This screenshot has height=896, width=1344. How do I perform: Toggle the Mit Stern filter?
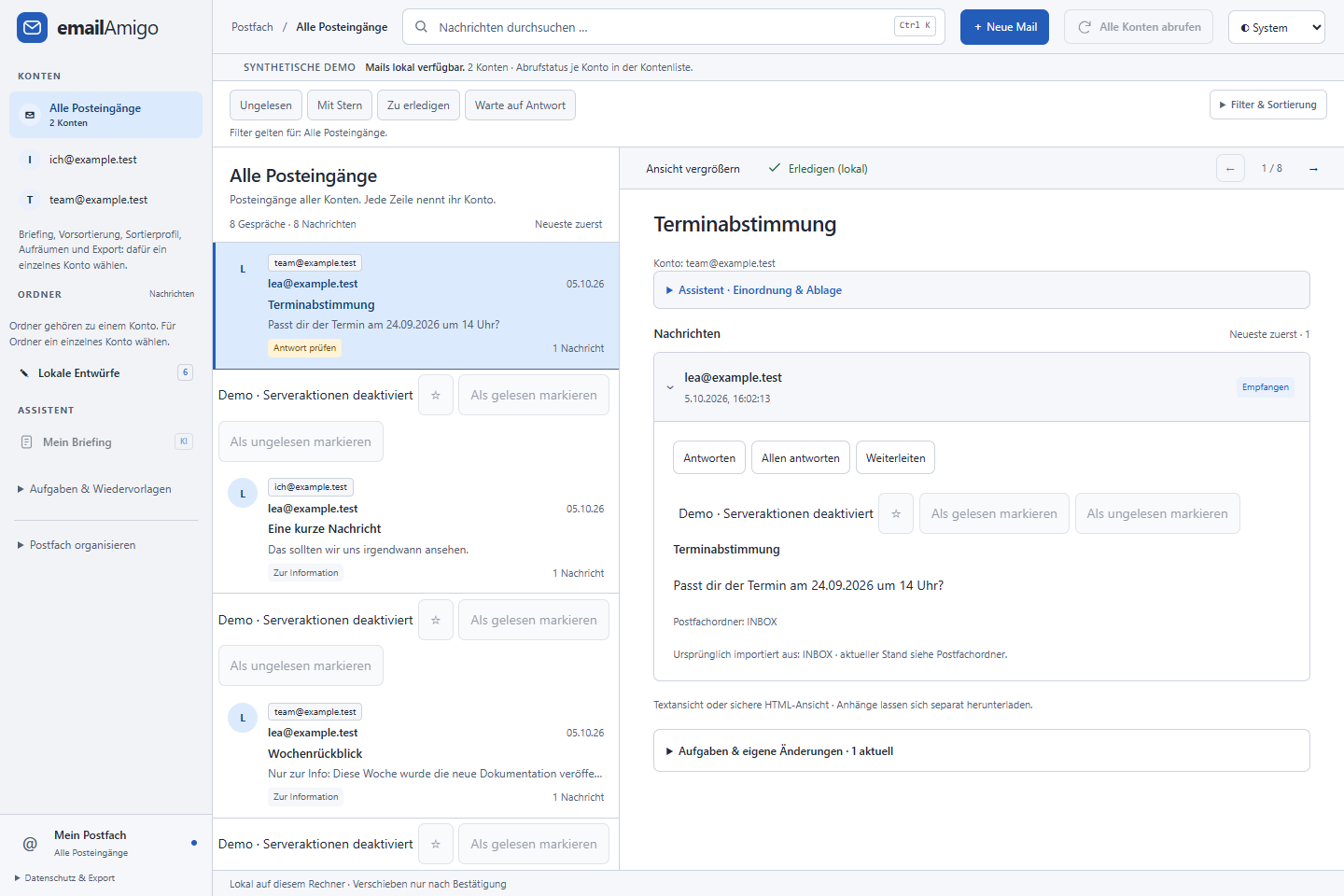tap(340, 105)
